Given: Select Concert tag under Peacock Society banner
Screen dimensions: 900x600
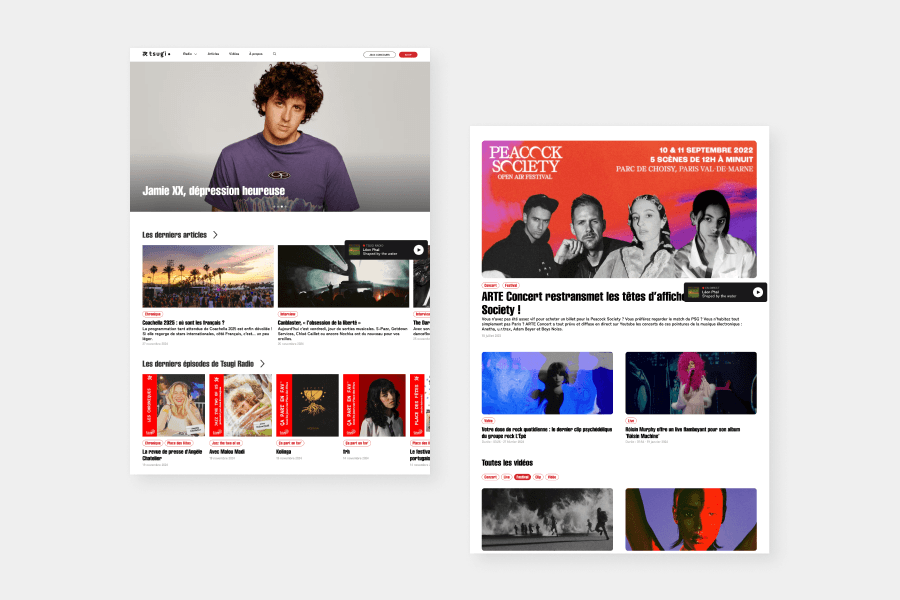Looking at the screenshot, I should [490, 285].
